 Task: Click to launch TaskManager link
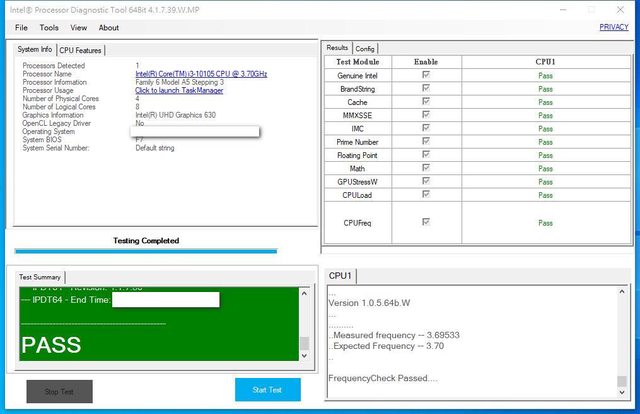click(179, 90)
